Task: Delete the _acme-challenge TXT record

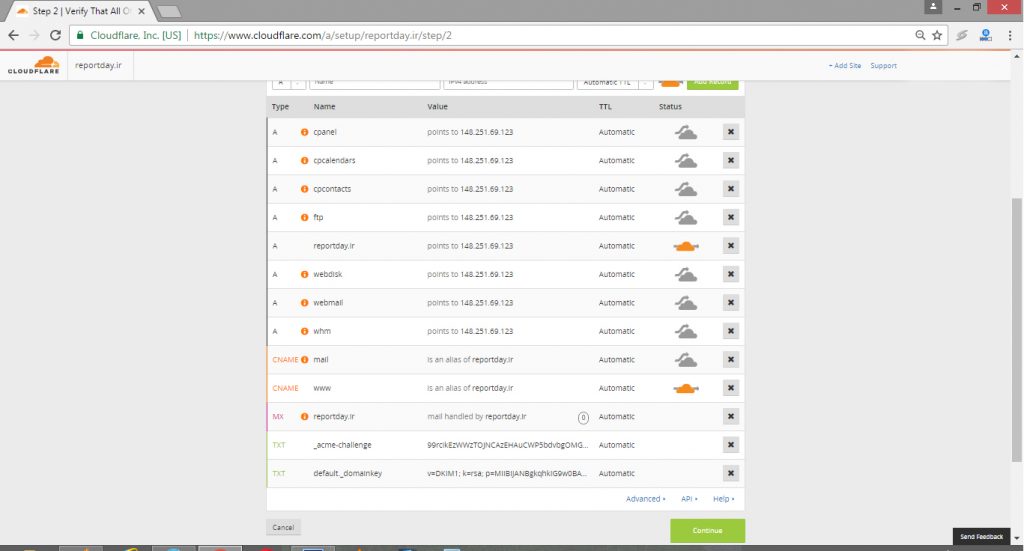Action: (731, 445)
